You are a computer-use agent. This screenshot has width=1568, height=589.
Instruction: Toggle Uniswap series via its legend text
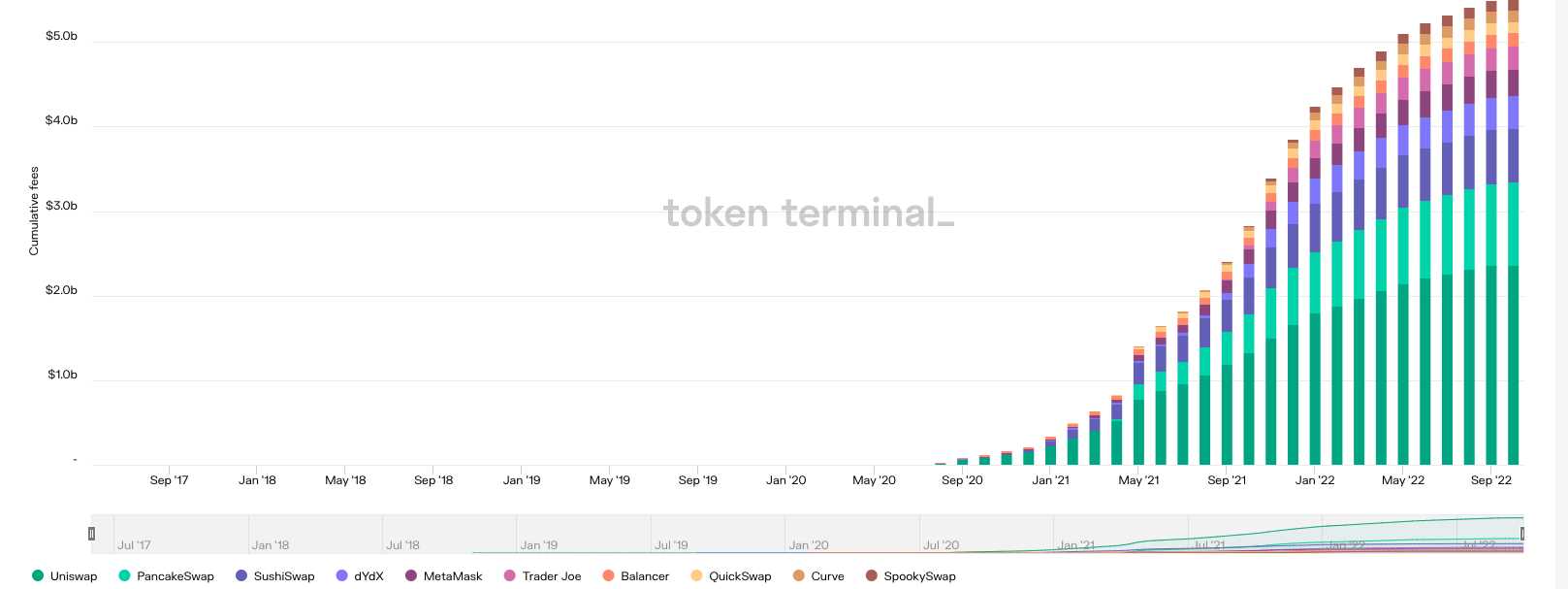pos(74,576)
